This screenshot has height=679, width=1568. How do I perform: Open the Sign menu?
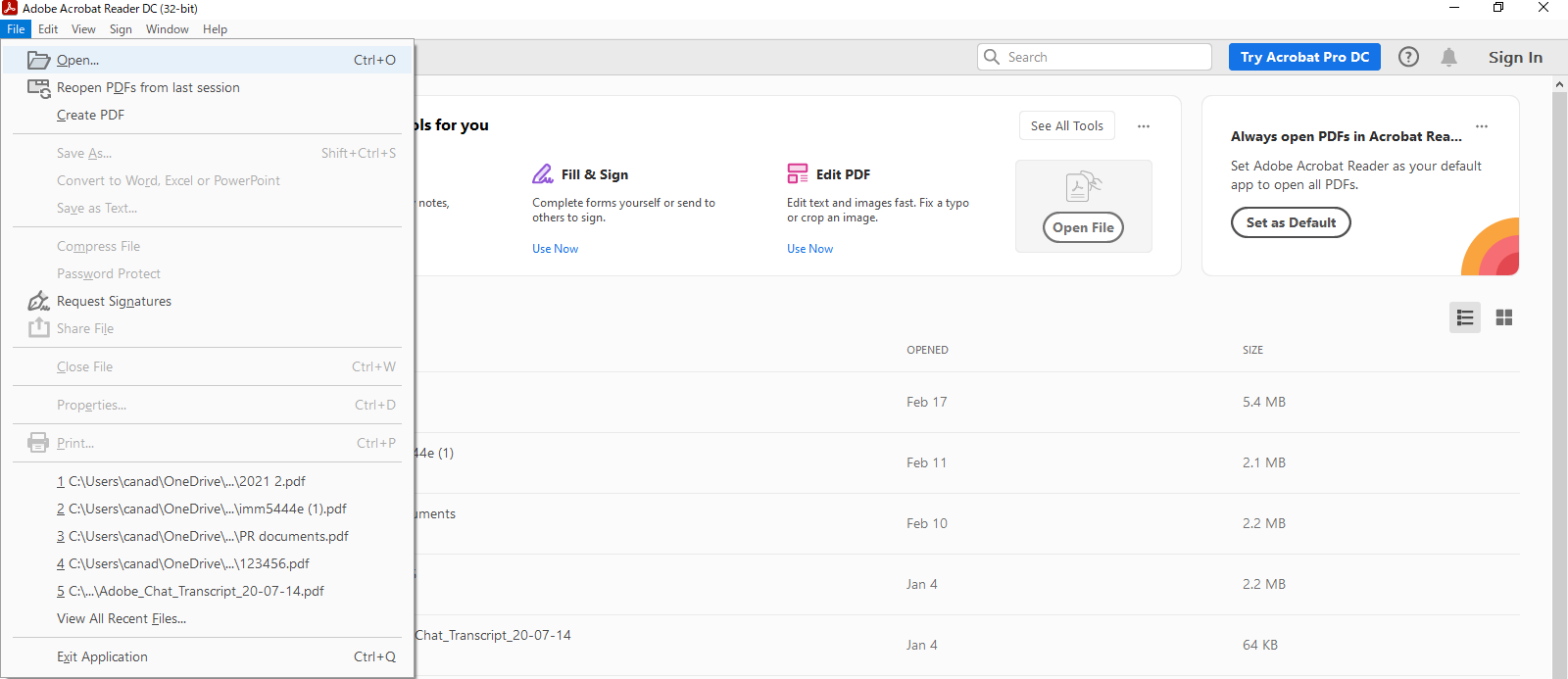[121, 29]
